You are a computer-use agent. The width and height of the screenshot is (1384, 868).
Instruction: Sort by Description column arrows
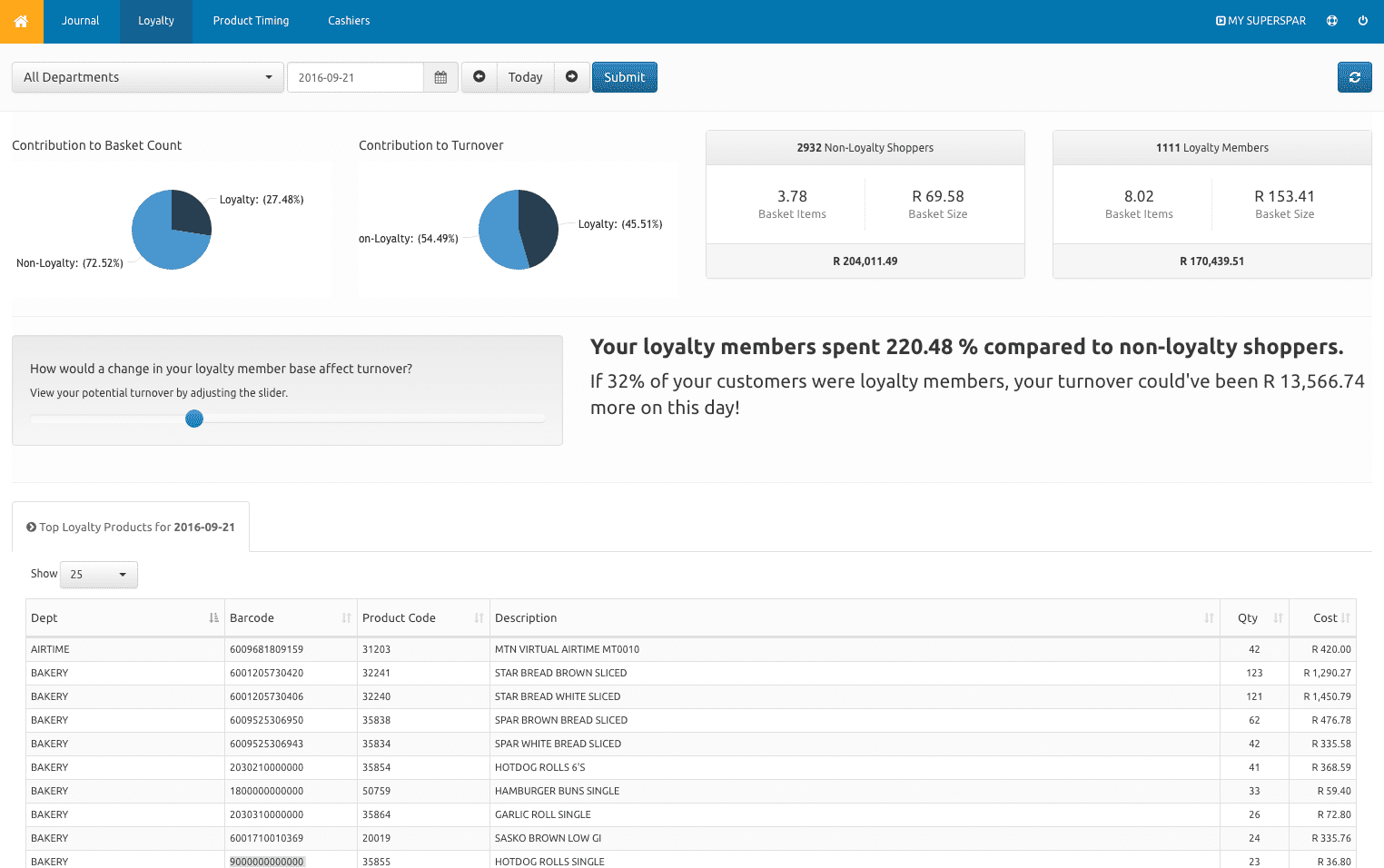[1209, 618]
